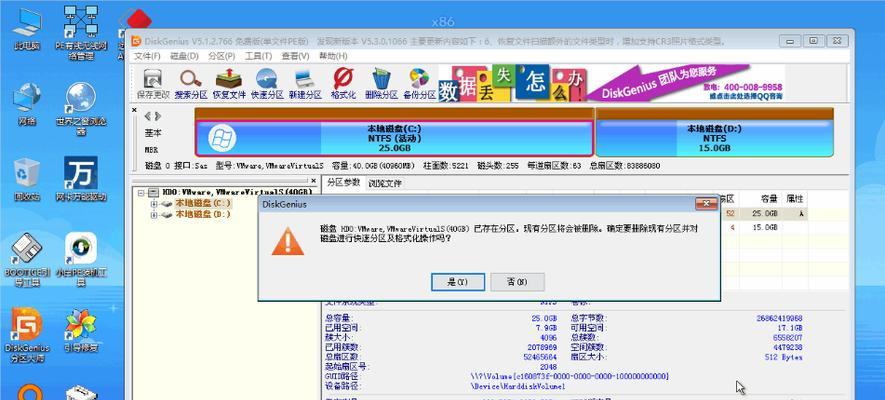Click the 2048 starting sector value

(x=548, y=367)
